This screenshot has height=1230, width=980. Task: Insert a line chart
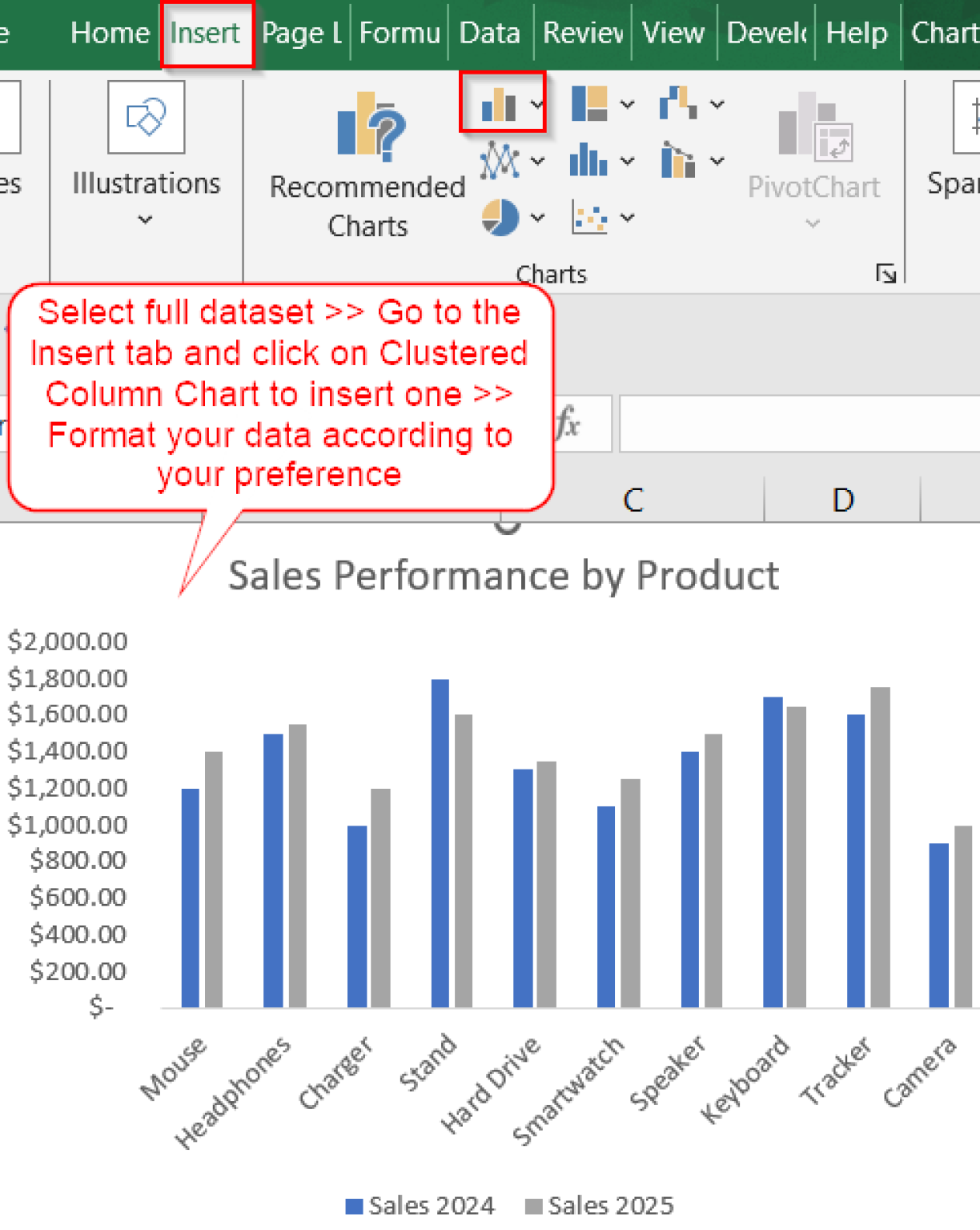tap(499, 161)
